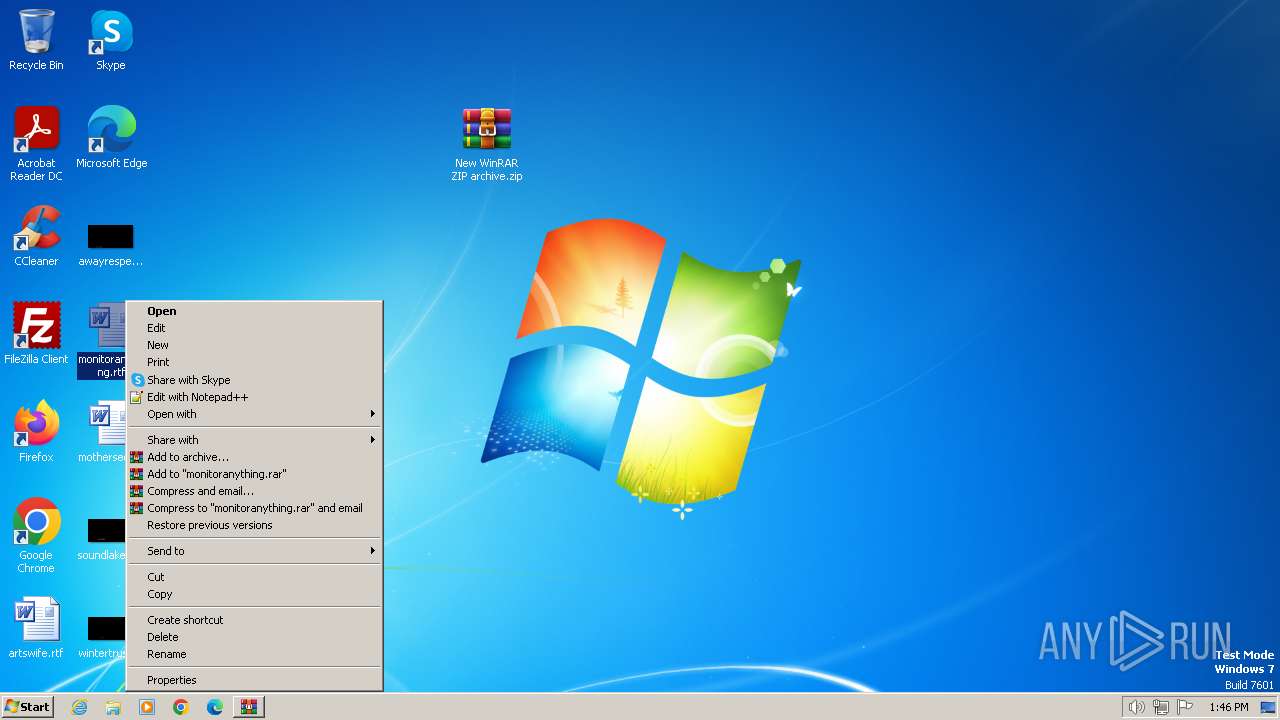Choose Rename in the context menu
1280x720 pixels.
click(255, 654)
